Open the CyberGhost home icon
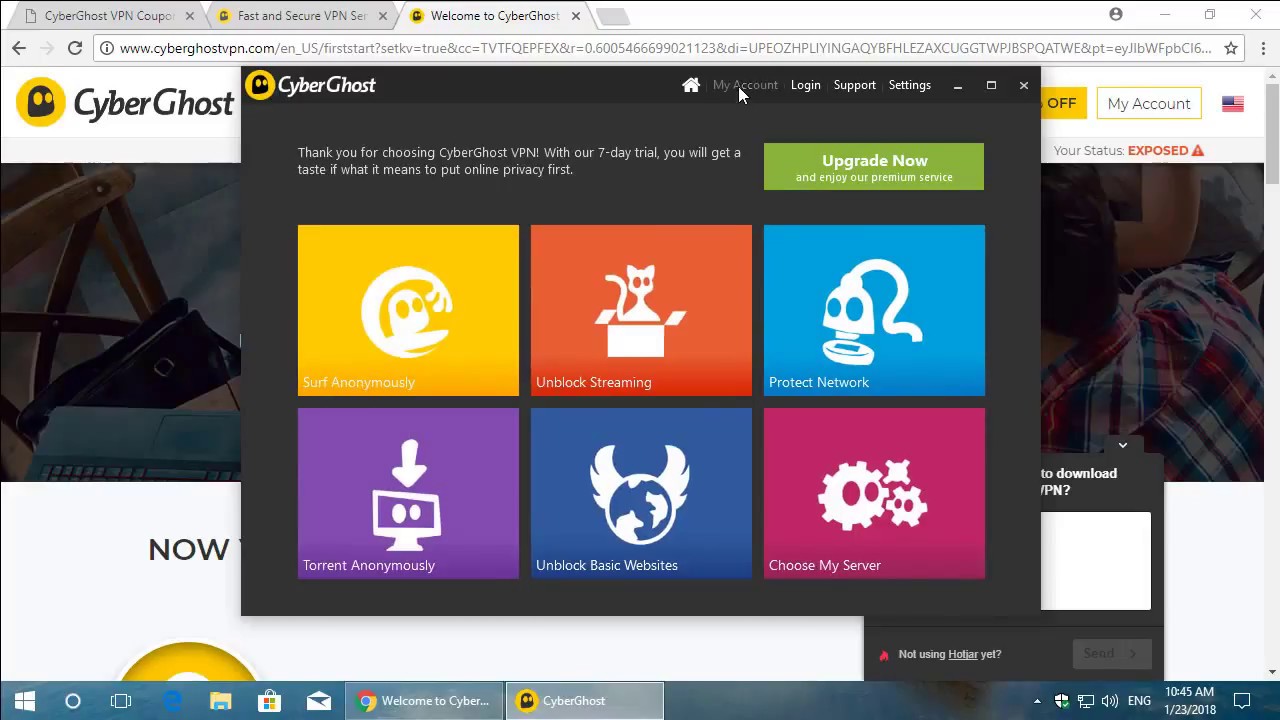Screen dimensions: 1280x720 (x=691, y=85)
